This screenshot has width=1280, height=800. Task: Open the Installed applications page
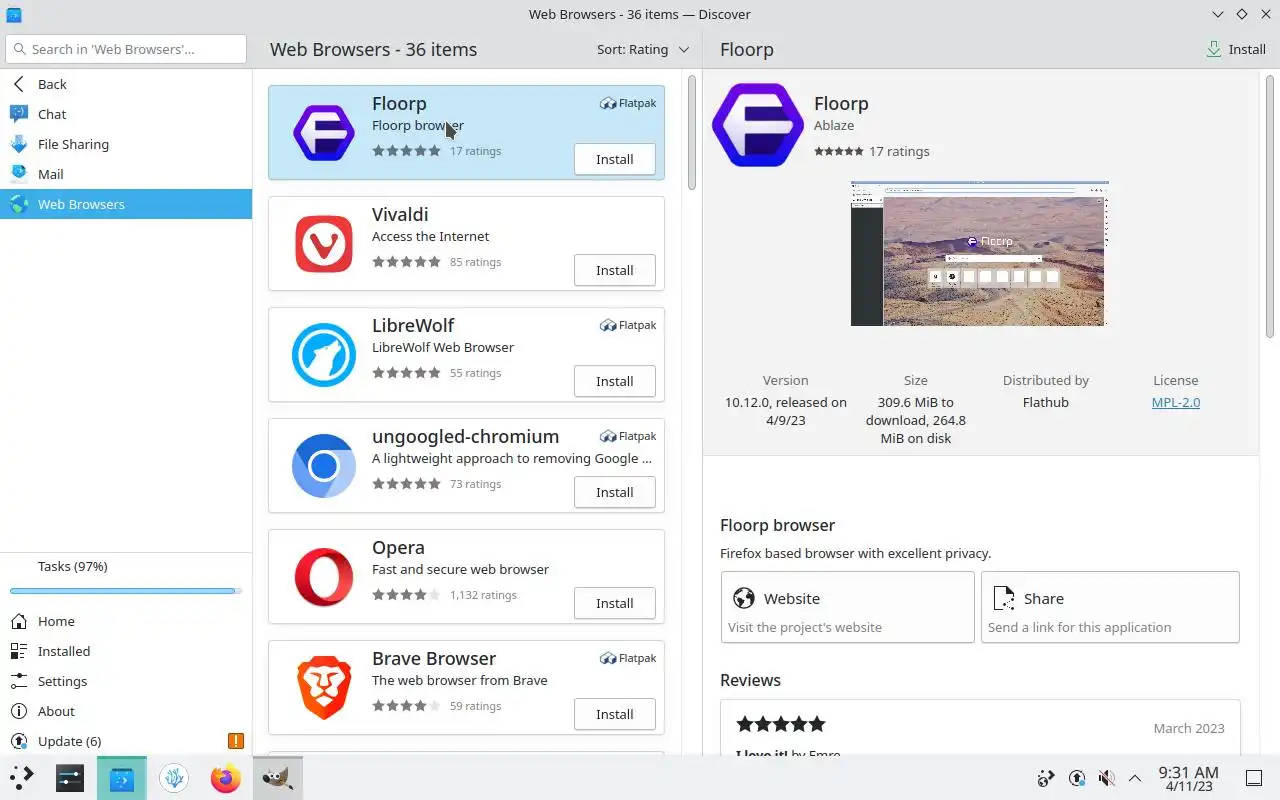tap(126, 651)
